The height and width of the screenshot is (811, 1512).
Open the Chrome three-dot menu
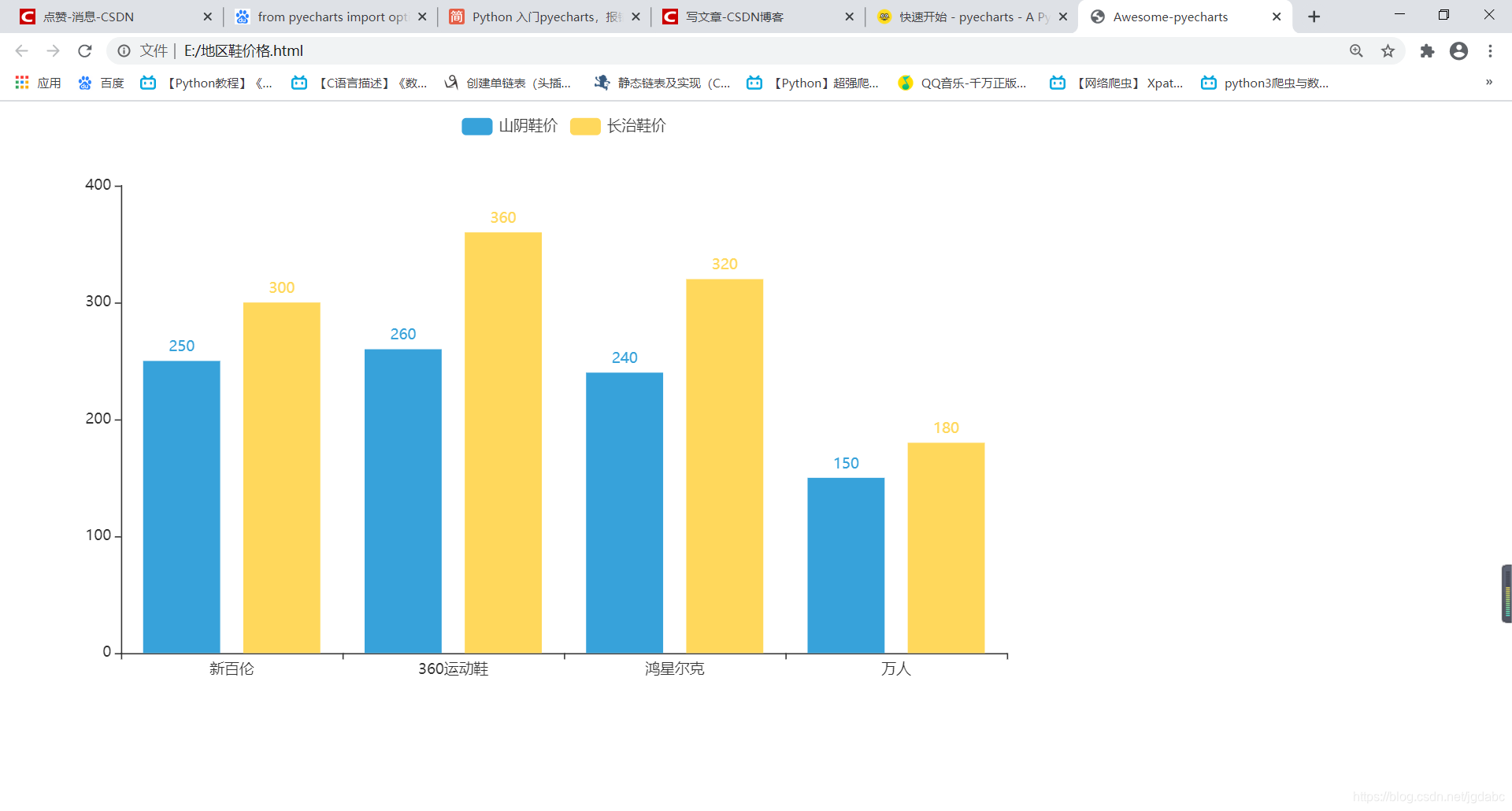(1490, 51)
